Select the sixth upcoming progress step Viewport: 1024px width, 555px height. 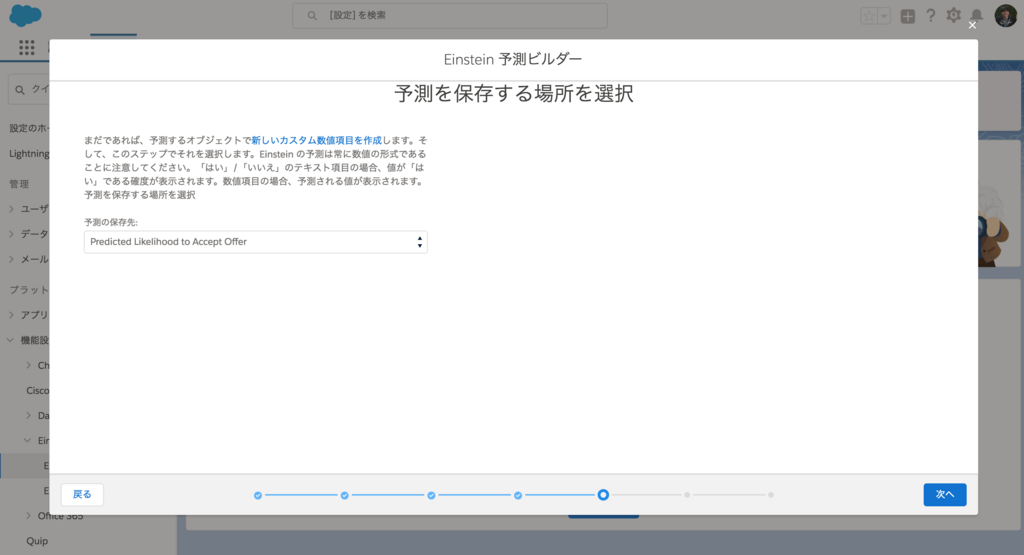tap(687, 495)
